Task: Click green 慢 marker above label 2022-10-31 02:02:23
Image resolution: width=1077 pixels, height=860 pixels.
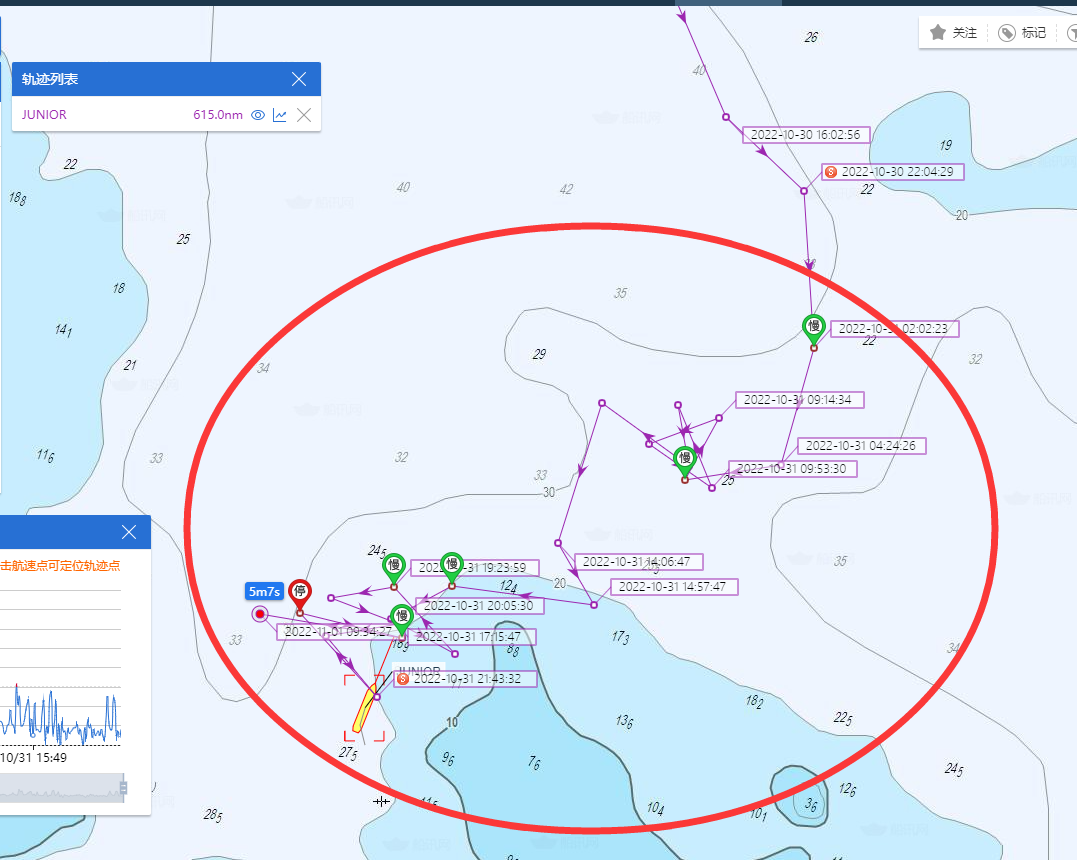Action: click(x=813, y=328)
